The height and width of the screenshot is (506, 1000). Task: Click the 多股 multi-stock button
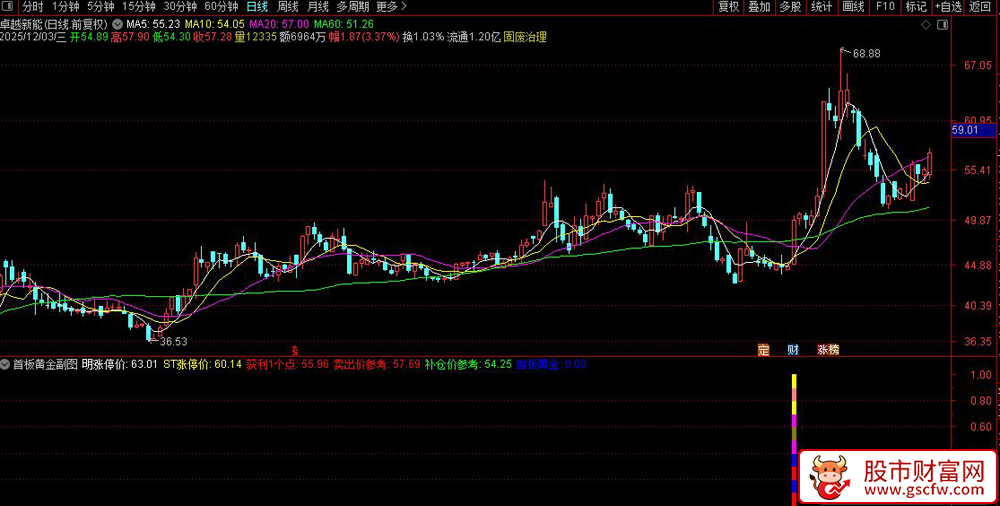(790, 7)
